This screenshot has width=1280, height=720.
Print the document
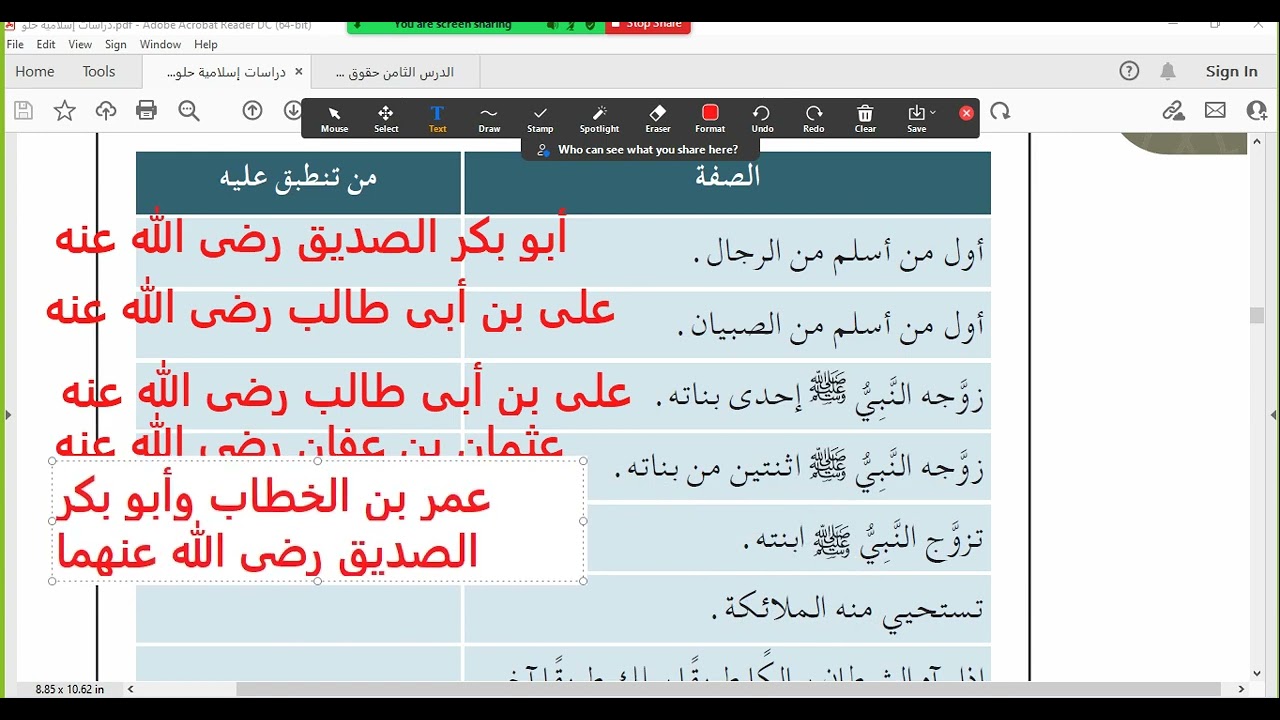tap(147, 111)
